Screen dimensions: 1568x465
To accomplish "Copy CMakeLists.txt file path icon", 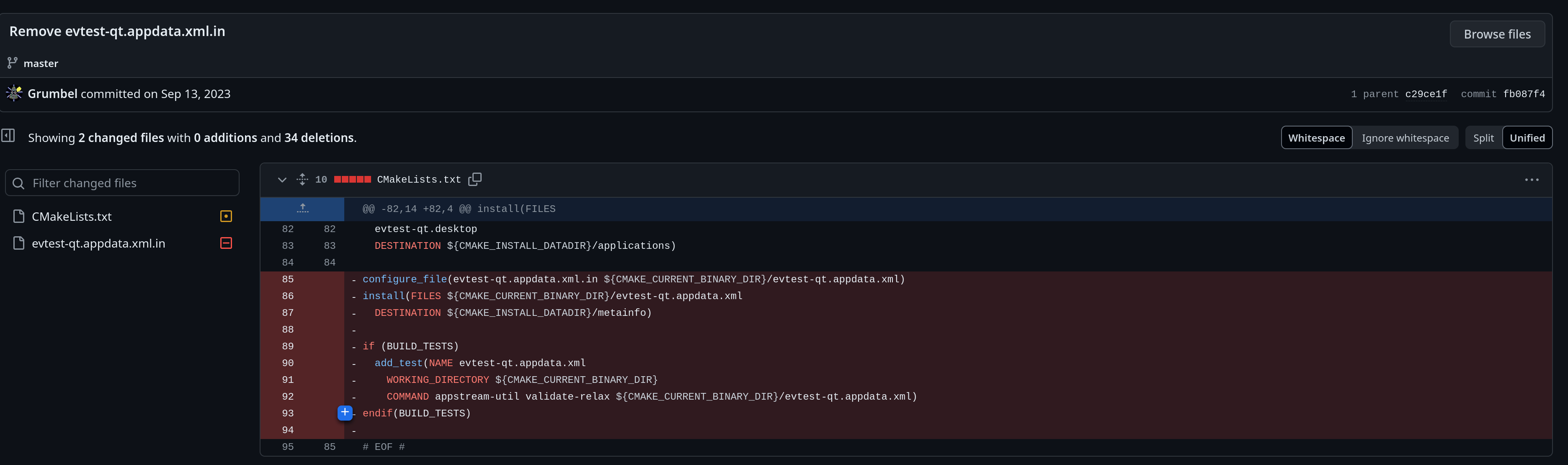I will click(x=475, y=179).
